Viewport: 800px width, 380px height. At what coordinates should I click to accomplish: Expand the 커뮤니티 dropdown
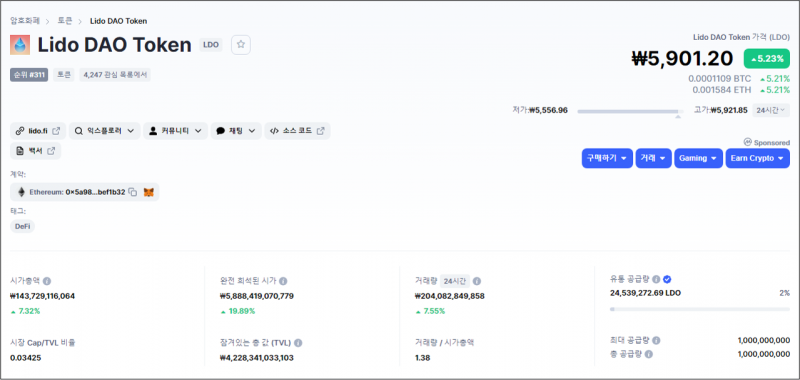click(176, 131)
